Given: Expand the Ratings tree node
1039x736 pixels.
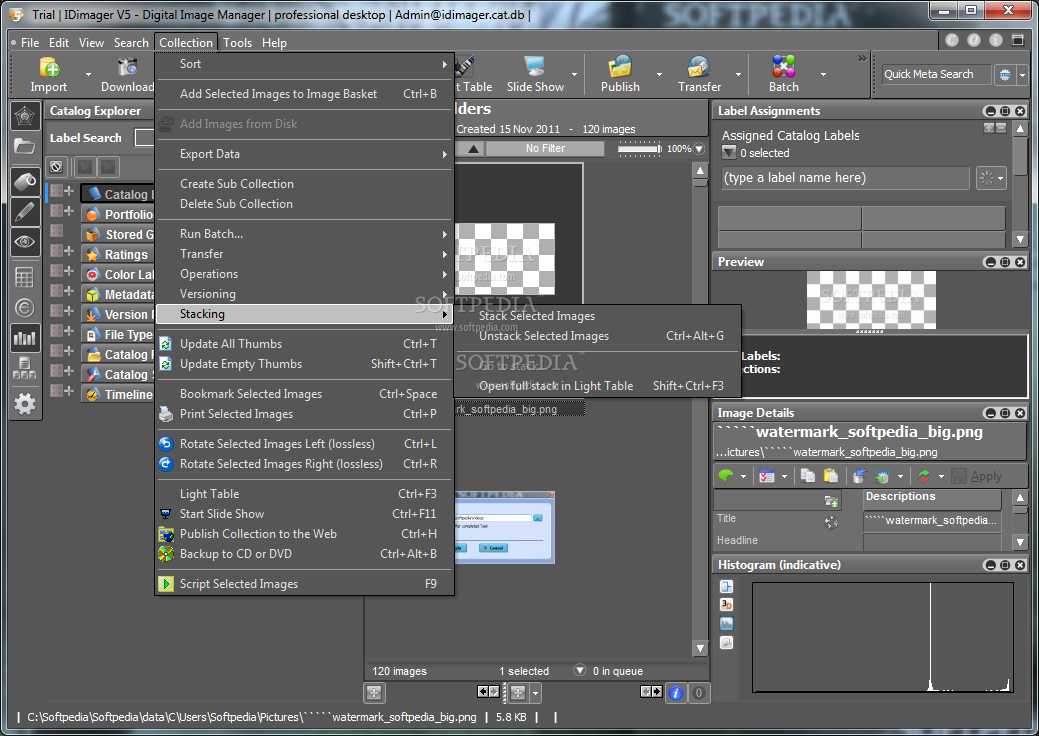Looking at the screenshot, I should coord(69,251).
